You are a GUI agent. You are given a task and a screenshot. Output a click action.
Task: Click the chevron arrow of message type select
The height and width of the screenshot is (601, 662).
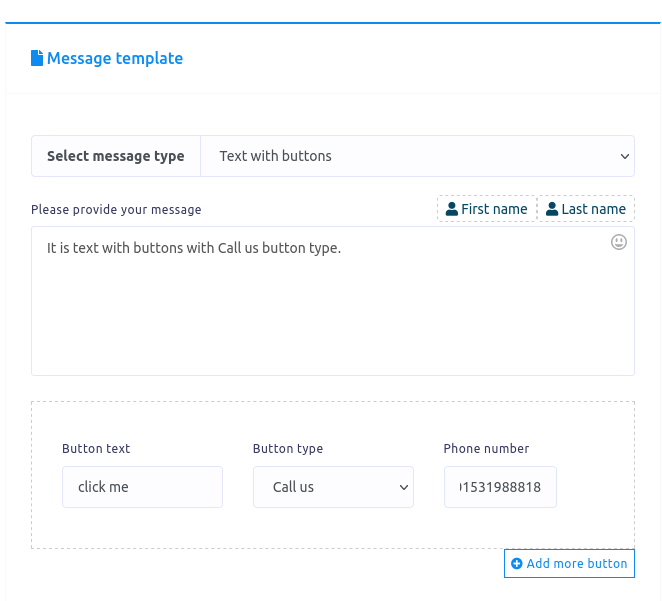625,157
